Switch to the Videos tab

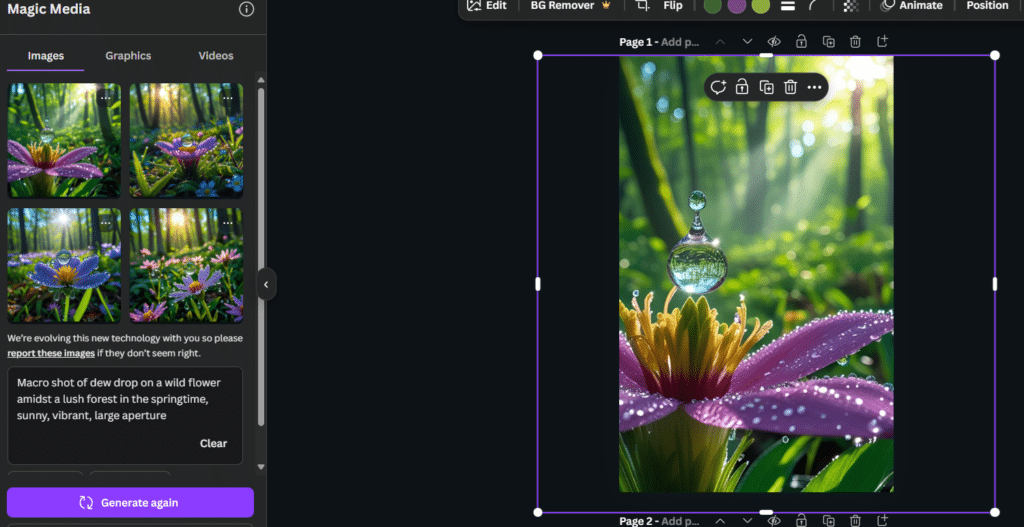[215, 56]
